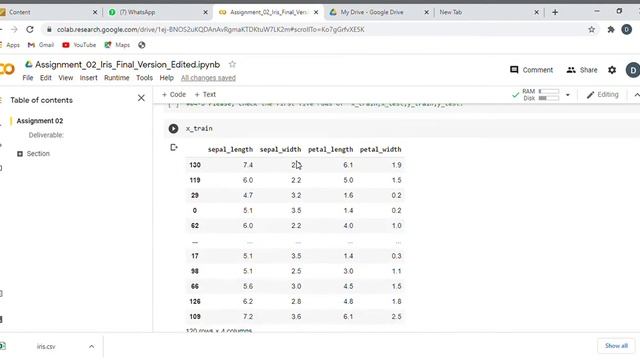Open the Edit menu
640x360 pixels.
pos(46,78)
